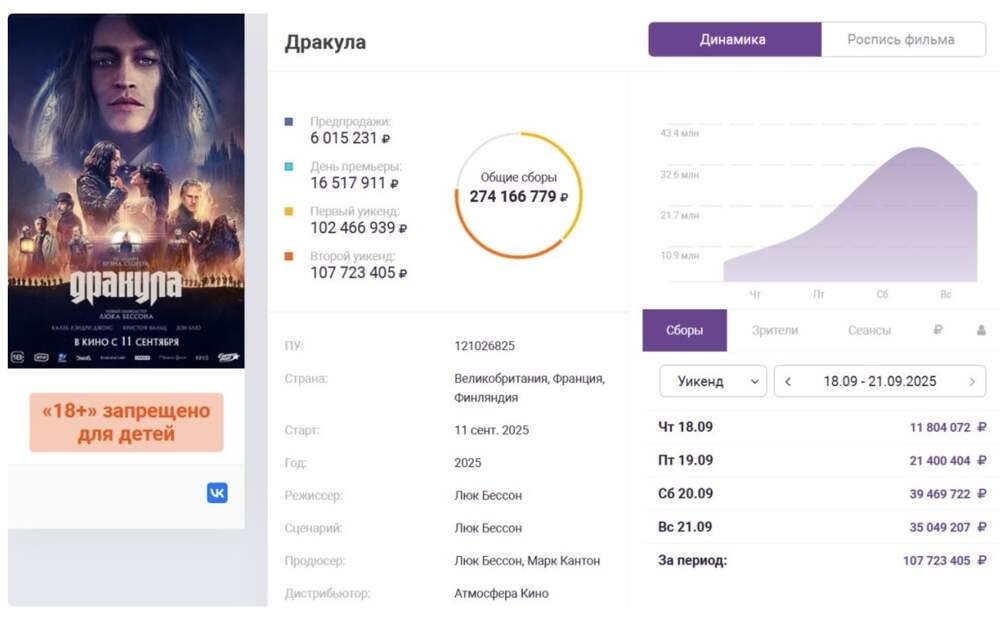Select the Сборы tab
This screenshot has width=1000, height=620.
point(684,330)
